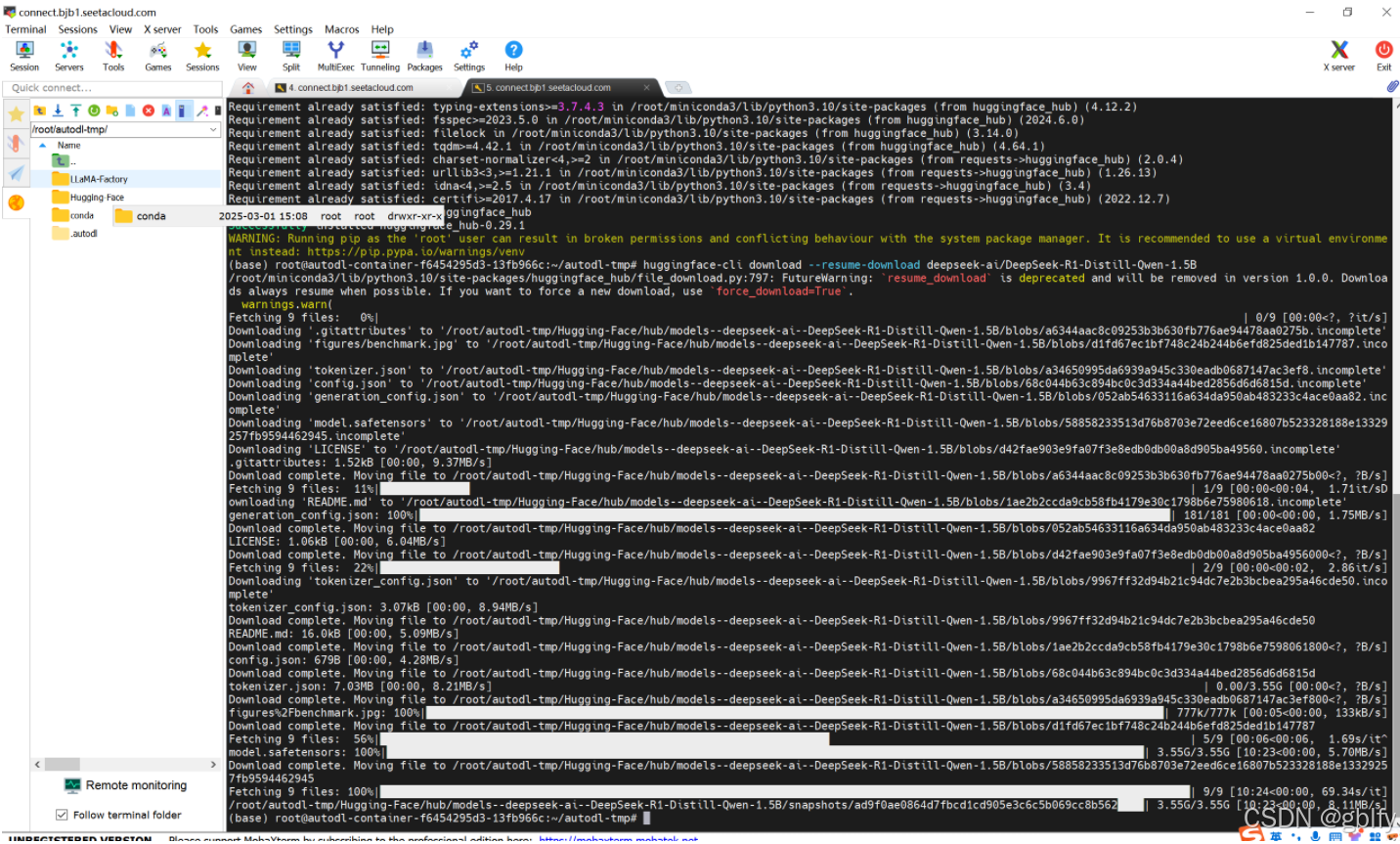Open the Sessions menu
The width and height of the screenshot is (1400, 844).
click(77, 29)
